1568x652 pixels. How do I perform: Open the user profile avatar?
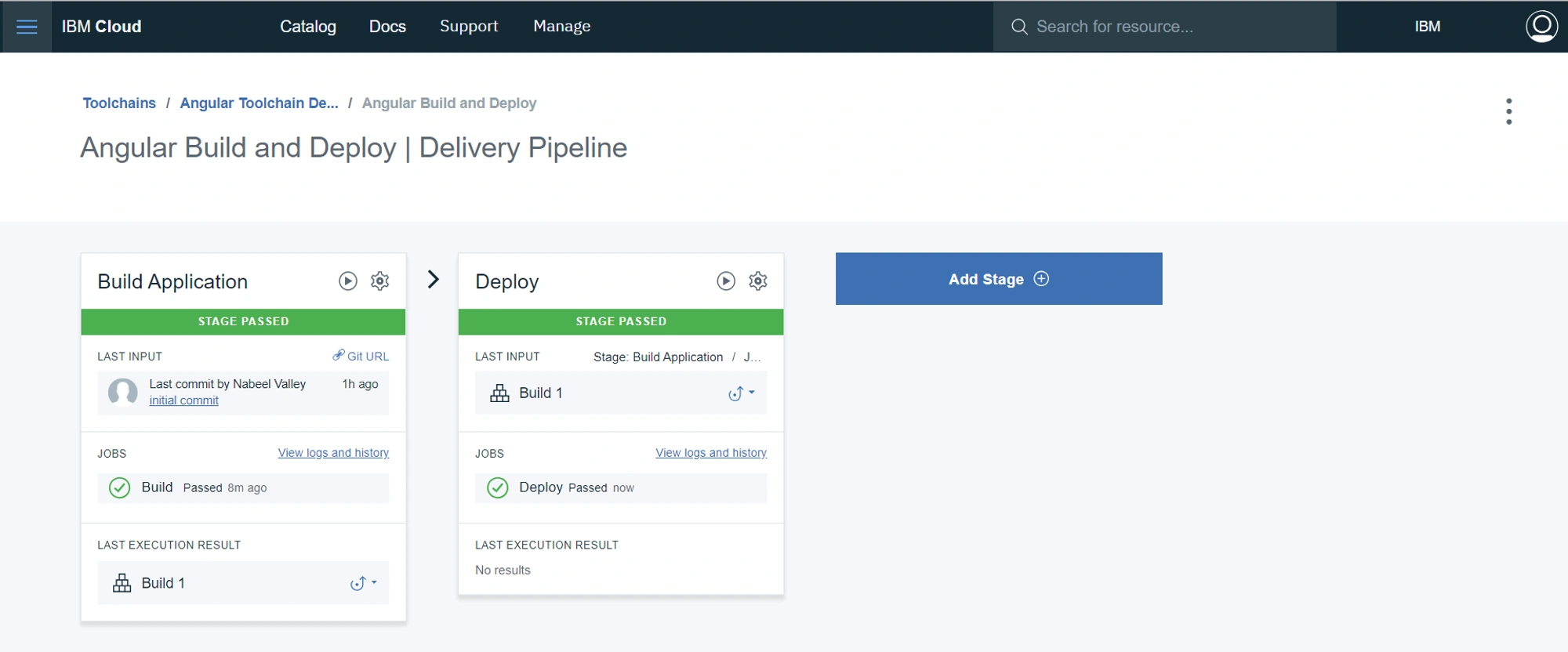(1541, 27)
